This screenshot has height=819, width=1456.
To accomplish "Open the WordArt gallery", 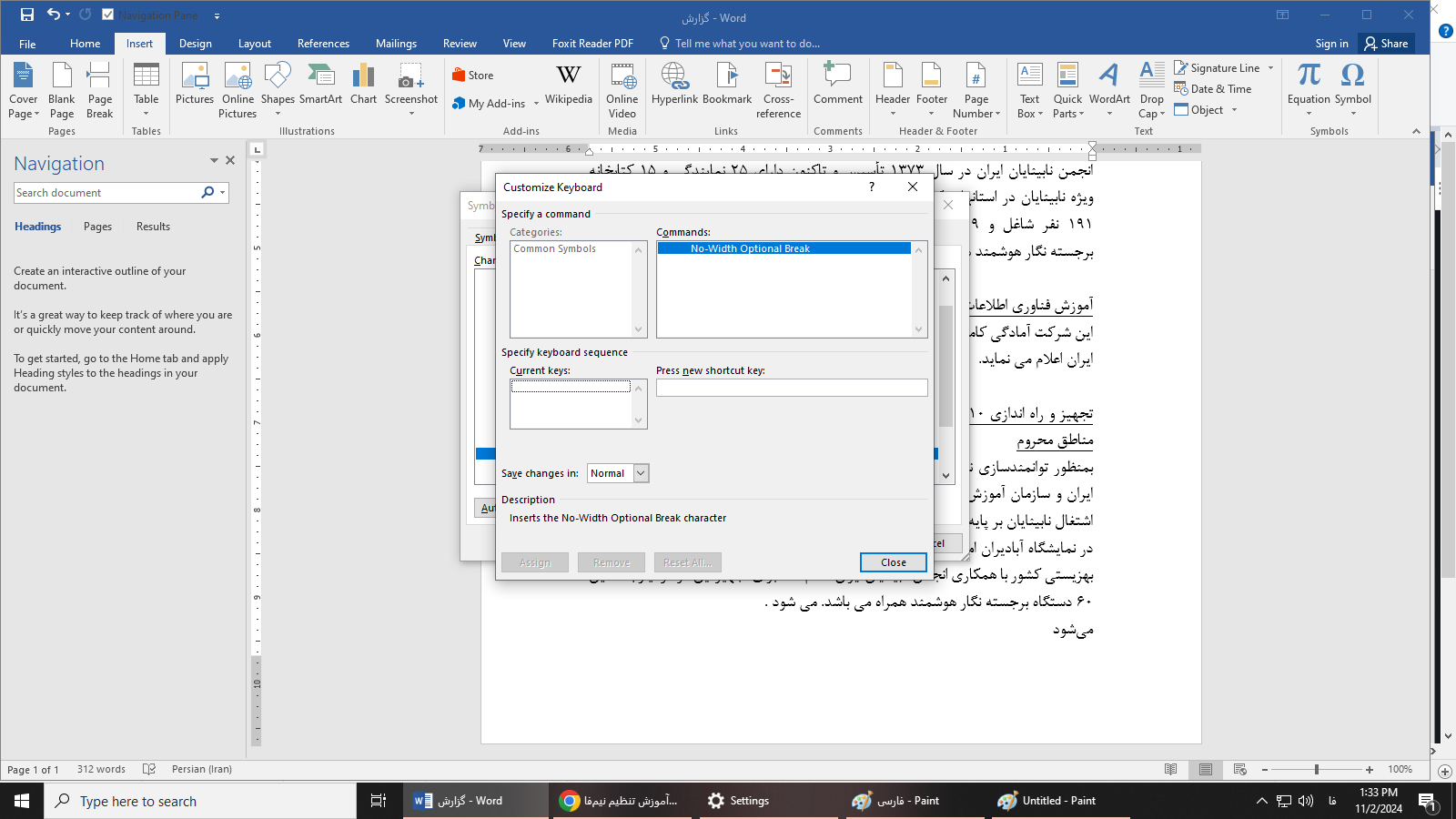I will coord(1109,89).
